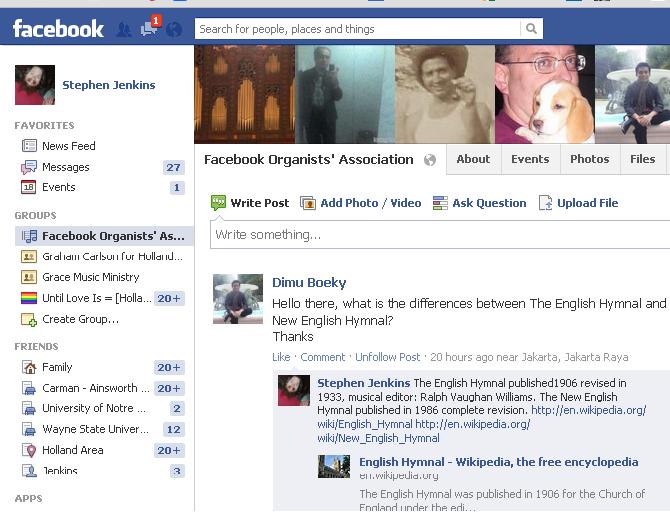Click the News Feed icon
670x515 pixels.
(x=29, y=146)
